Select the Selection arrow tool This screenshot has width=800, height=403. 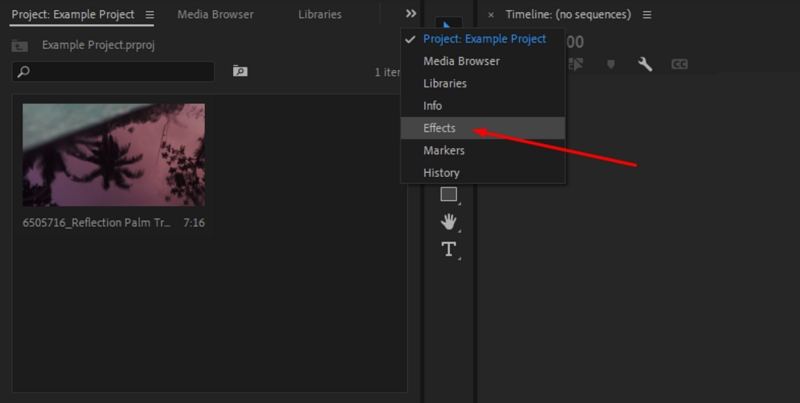(448, 24)
